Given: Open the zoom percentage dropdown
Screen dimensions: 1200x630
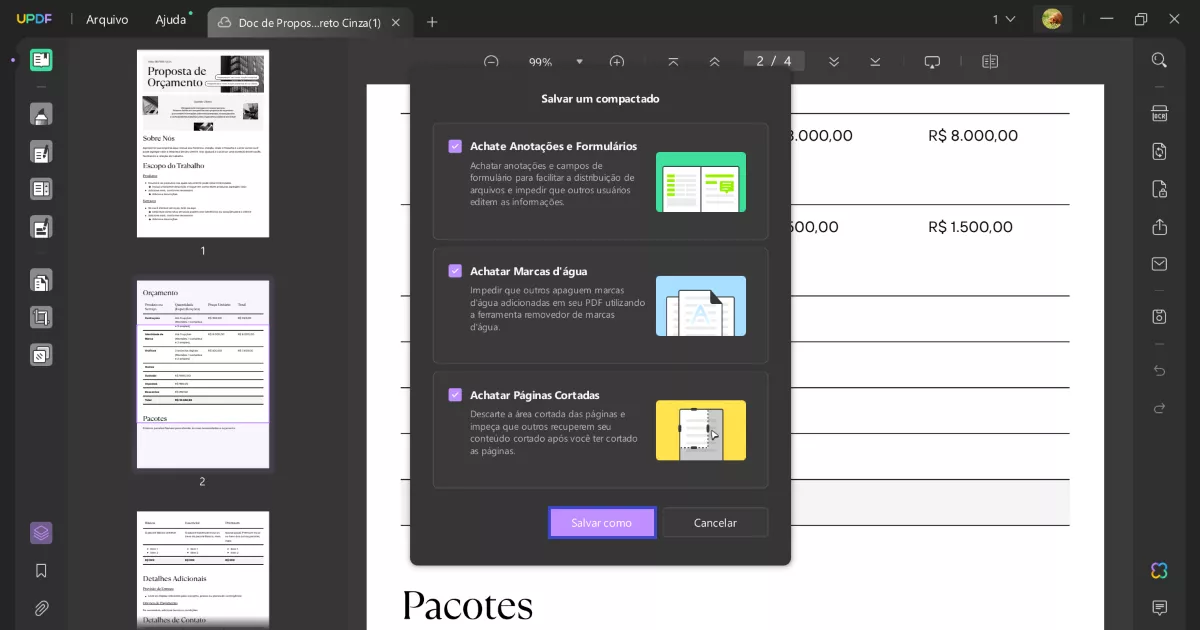Looking at the screenshot, I should 580,61.
